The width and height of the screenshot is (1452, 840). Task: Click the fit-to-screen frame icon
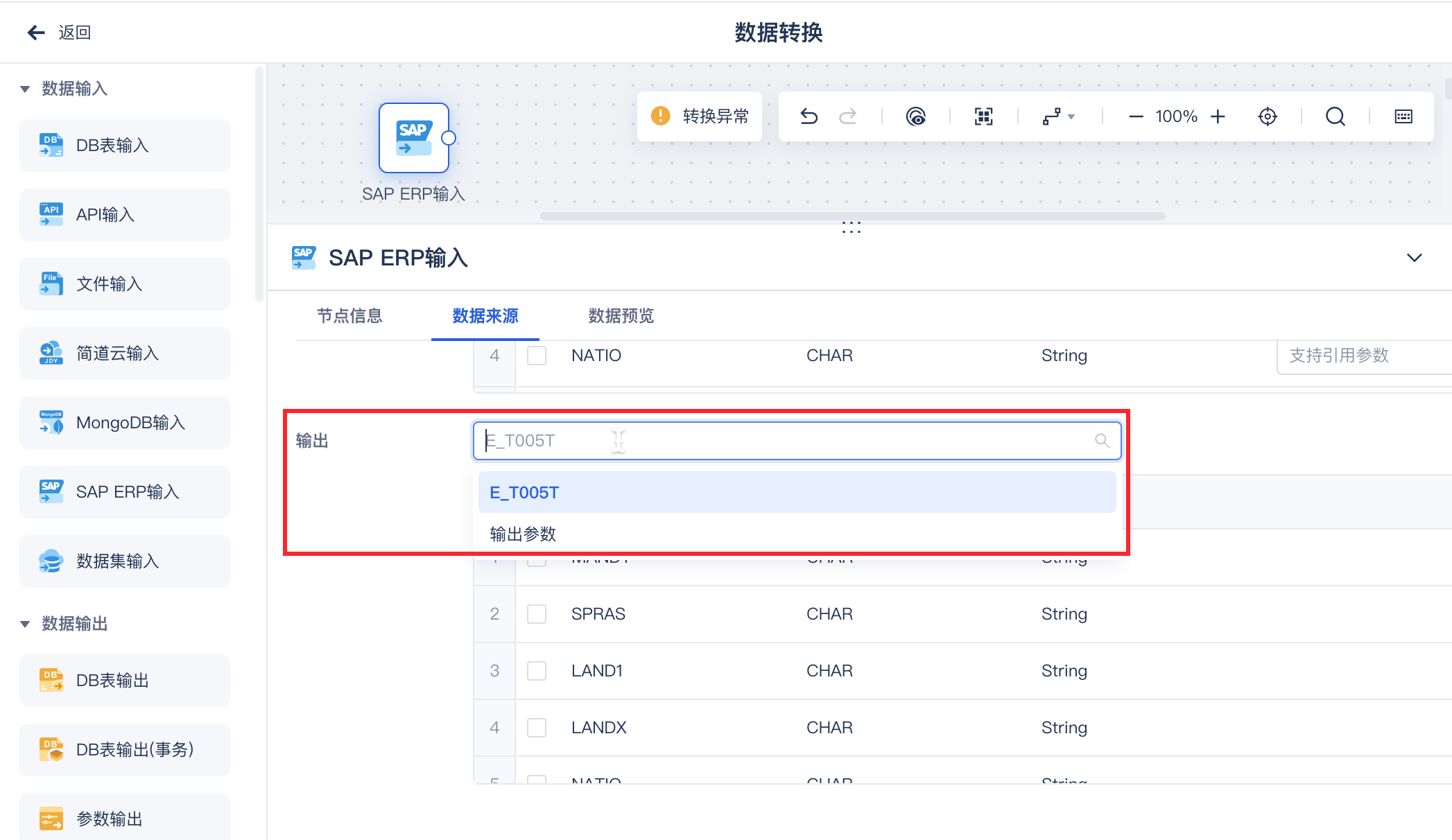pos(983,116)
